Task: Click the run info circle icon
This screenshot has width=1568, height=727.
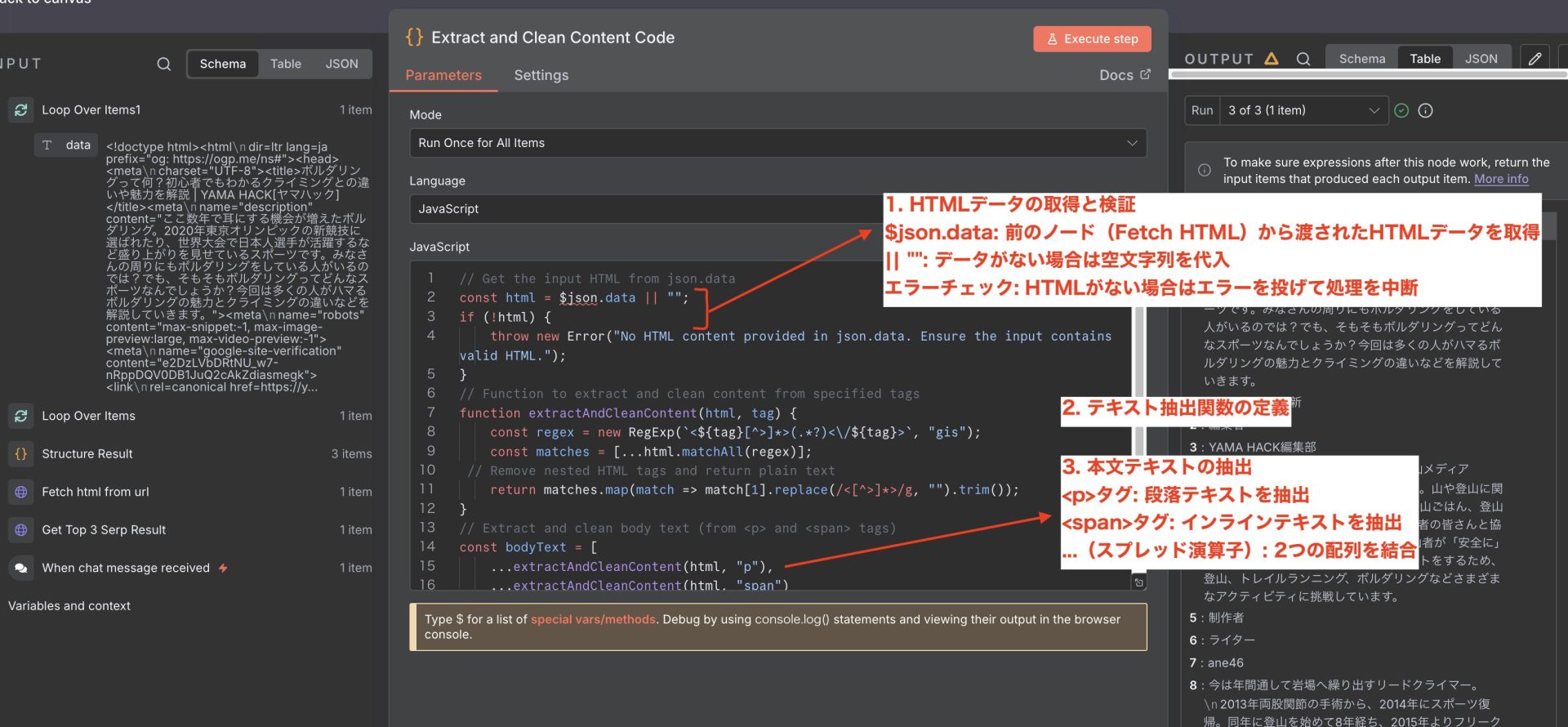Action: tap(1425, 110)
